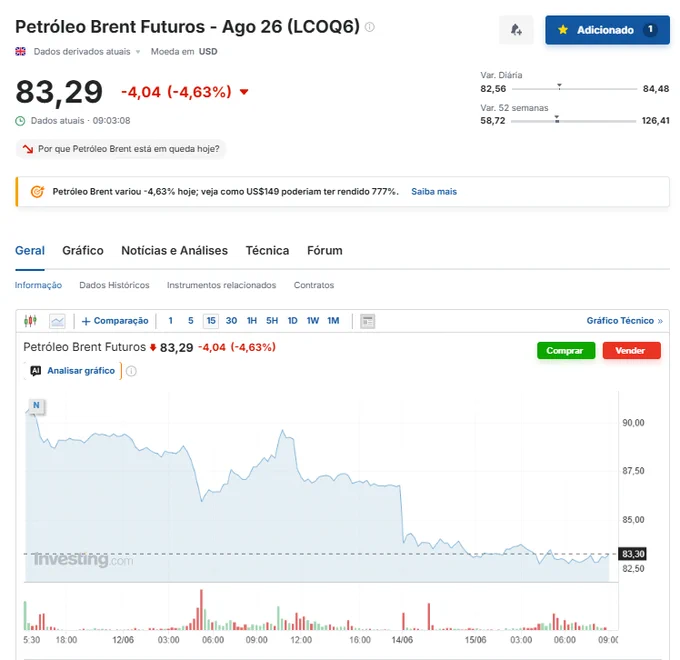Open the info icon next to title
Image resolution: width=680 pixels, height=660 pixels.
(369, 27)
